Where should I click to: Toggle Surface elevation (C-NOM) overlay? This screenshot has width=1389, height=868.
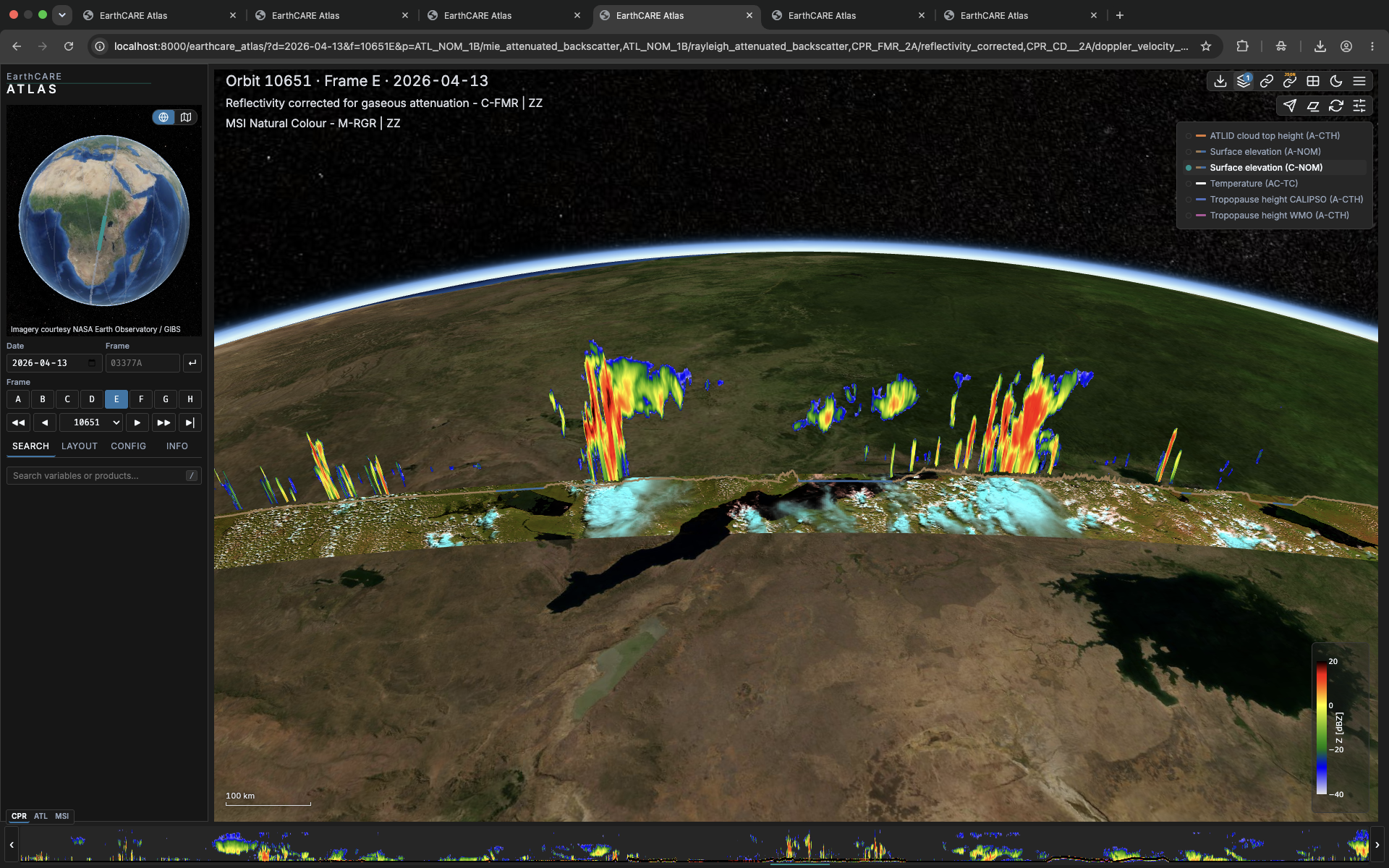pos(1274,168)
